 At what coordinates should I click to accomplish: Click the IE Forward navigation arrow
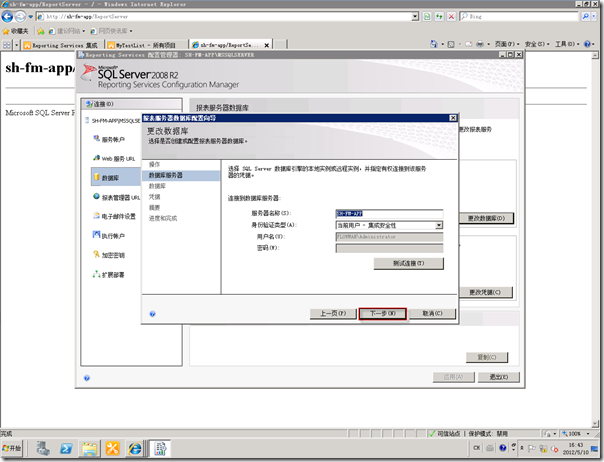(20, 17)
